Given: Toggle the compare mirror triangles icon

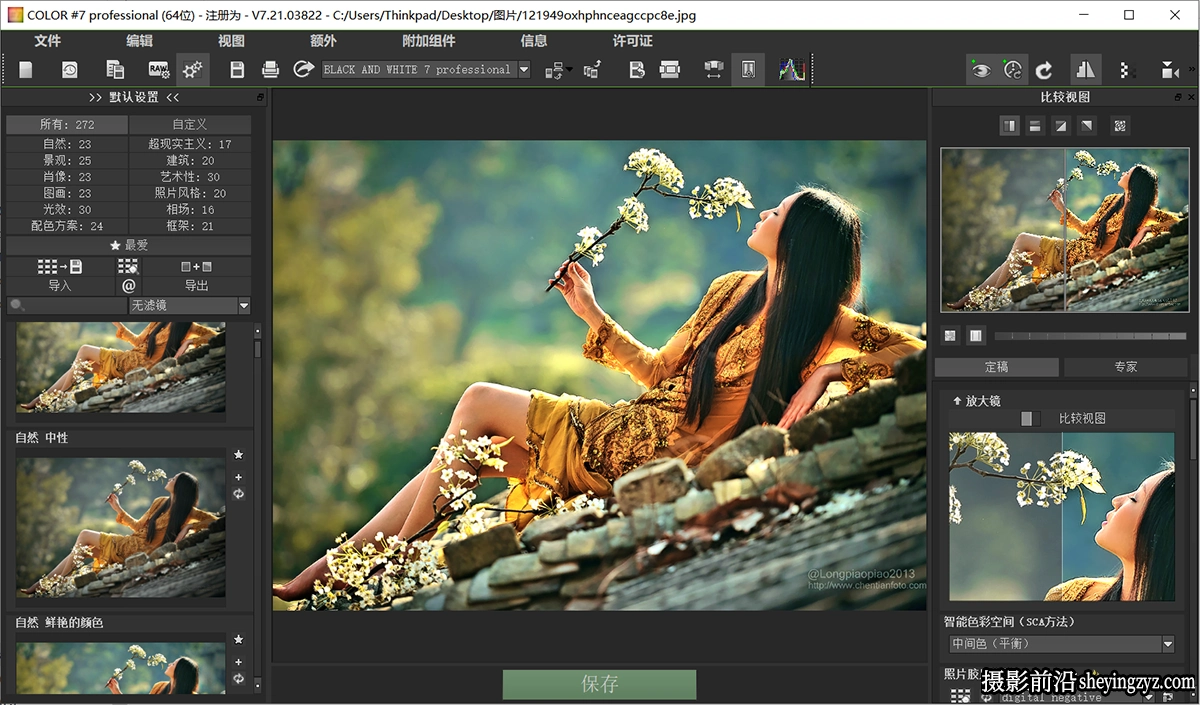Looking at the screenshot, I should coord(1086,69).
